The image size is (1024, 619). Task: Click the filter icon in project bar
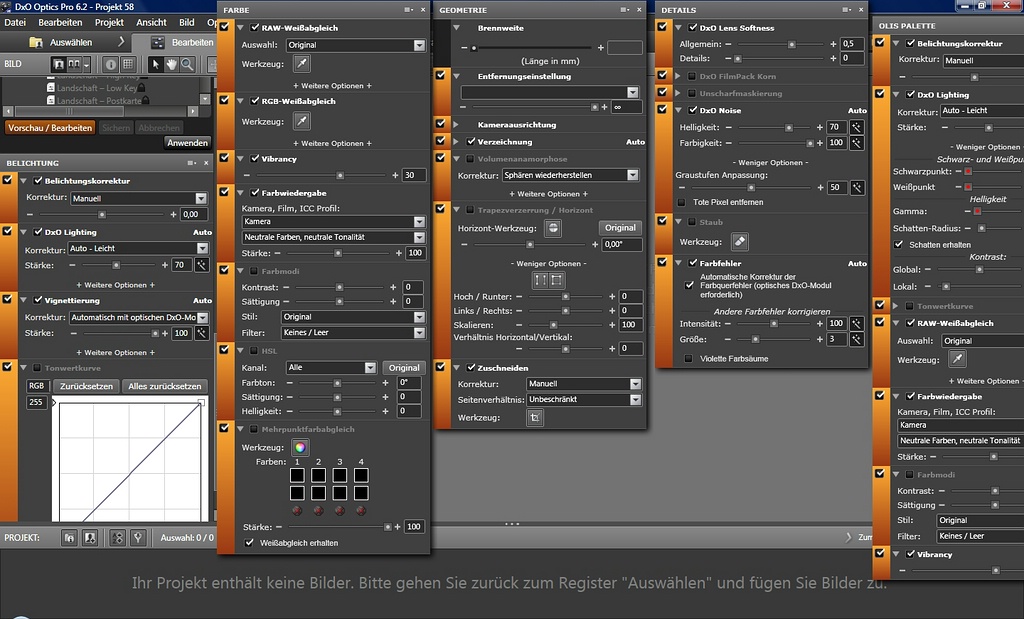coord(138,537)
